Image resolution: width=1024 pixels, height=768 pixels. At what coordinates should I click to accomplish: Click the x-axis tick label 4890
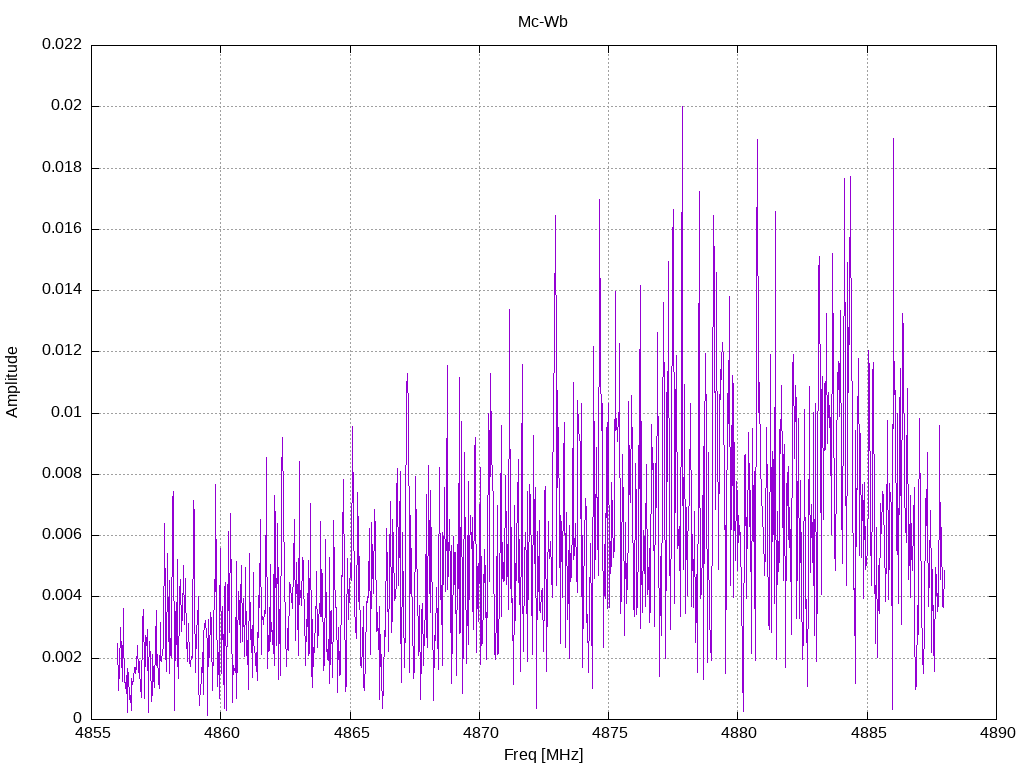[x=998, y=733]
